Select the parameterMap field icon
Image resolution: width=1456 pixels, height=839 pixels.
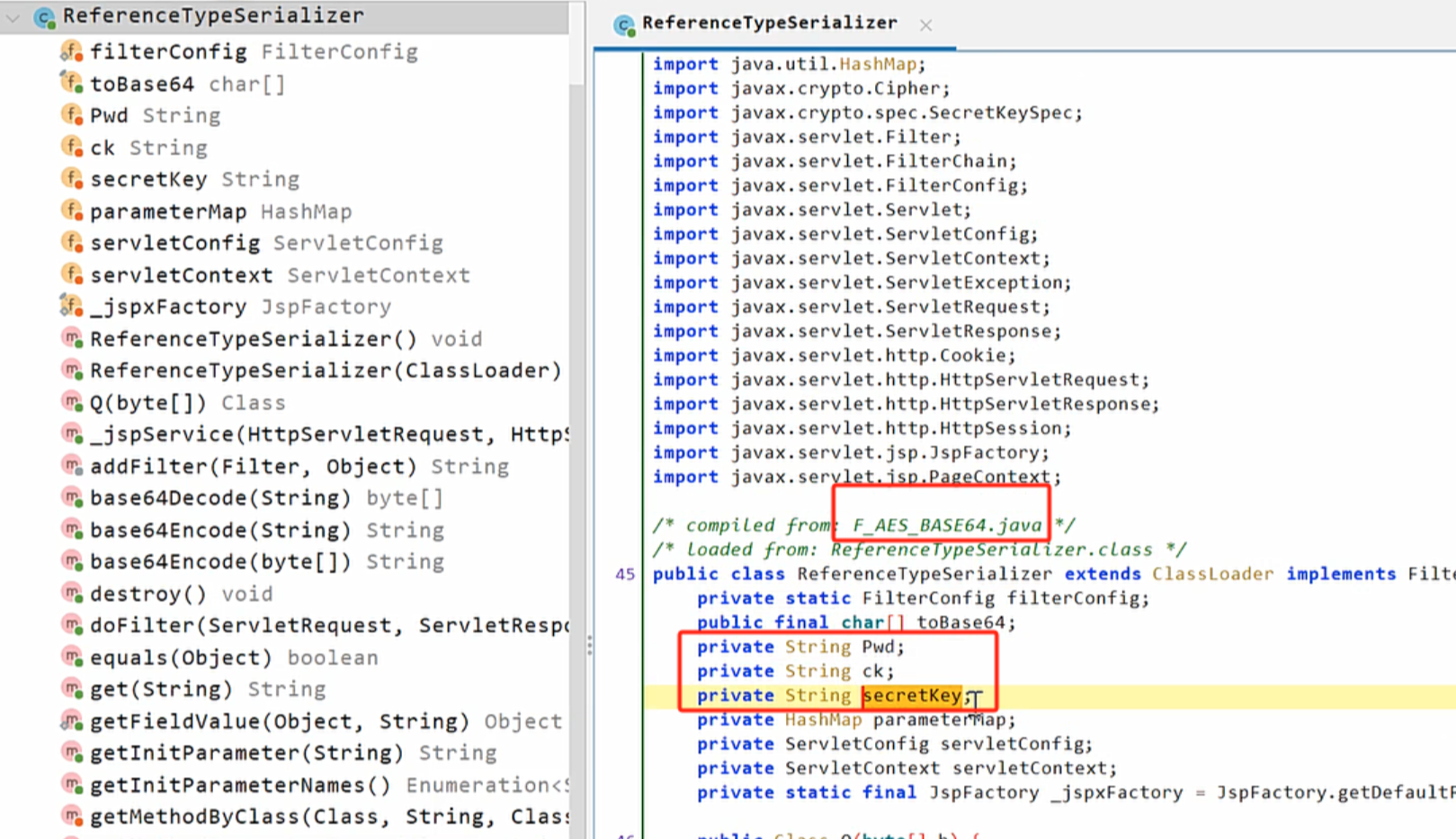point(72,211)
